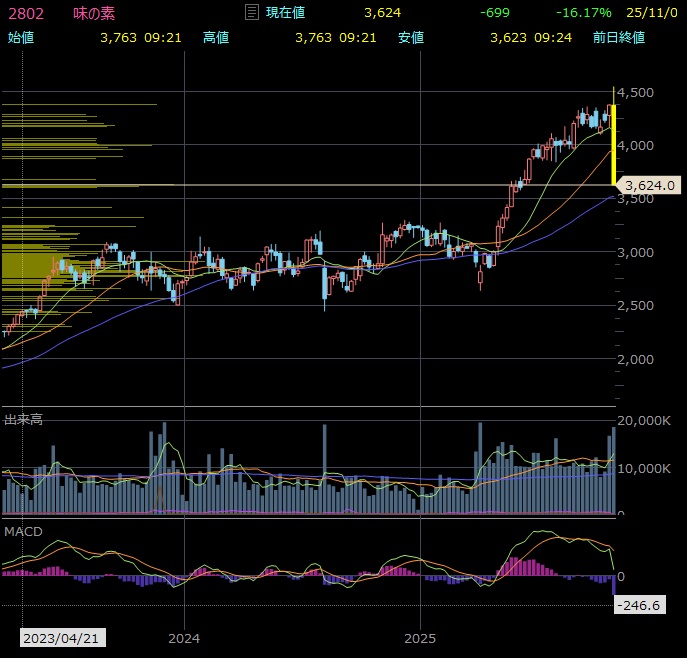687x658 pixels.
Task: Click the 2025 year axis label
Action: (421, 638)
